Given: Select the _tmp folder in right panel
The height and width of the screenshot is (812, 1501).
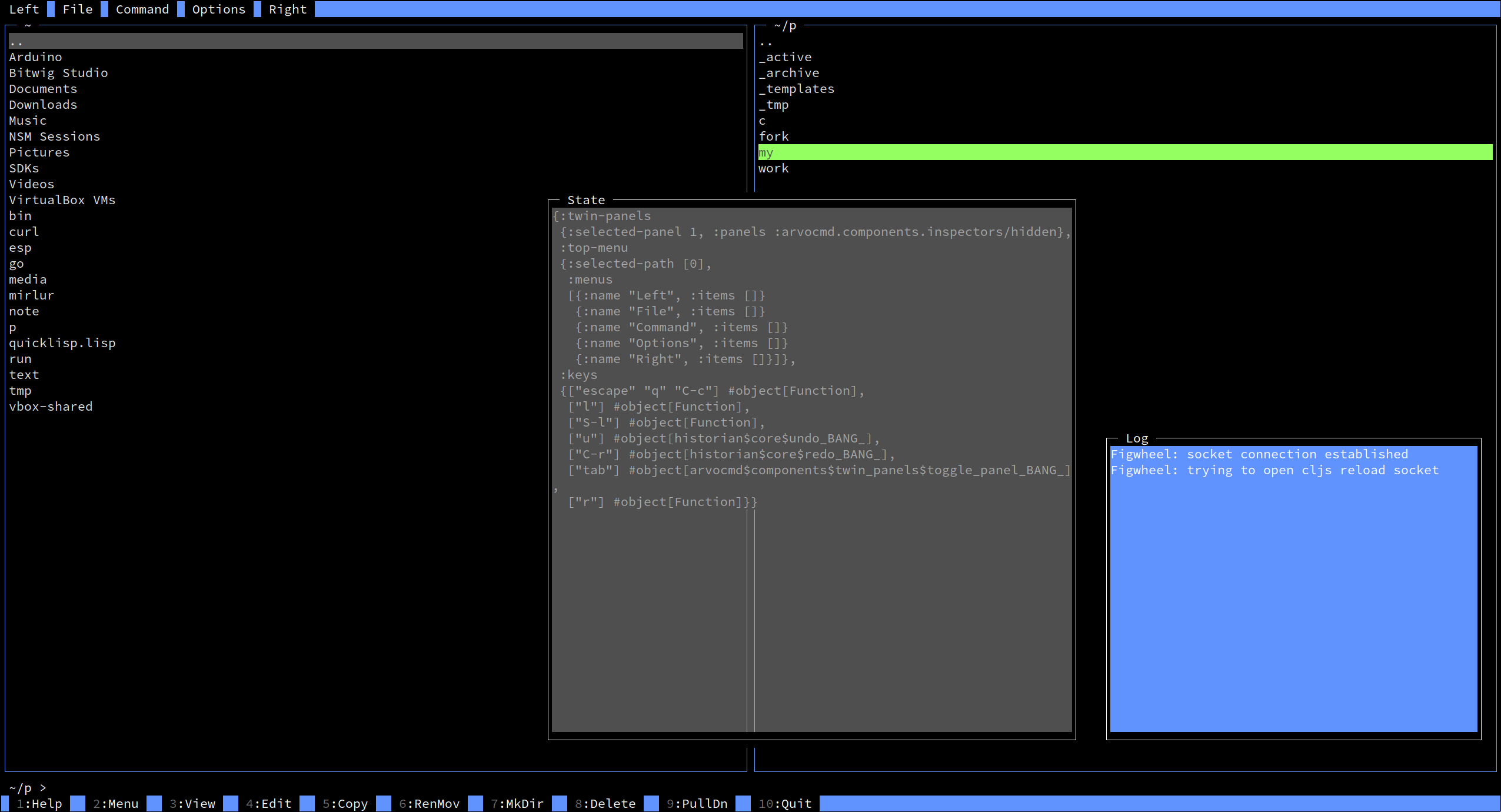Looking at the screenshot, I should pos(774,105).
